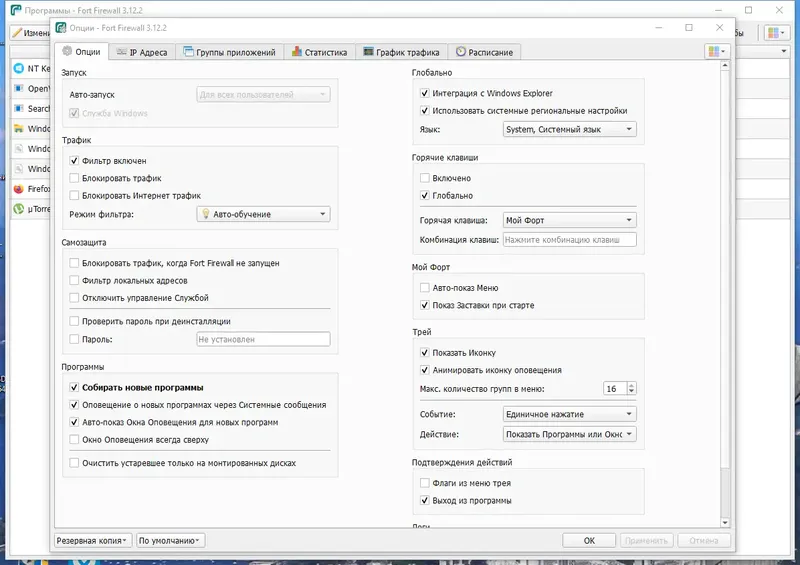Viewport: 800px width, 565px height.
Task: Click the График трафика icon
Action: (368, 52)
